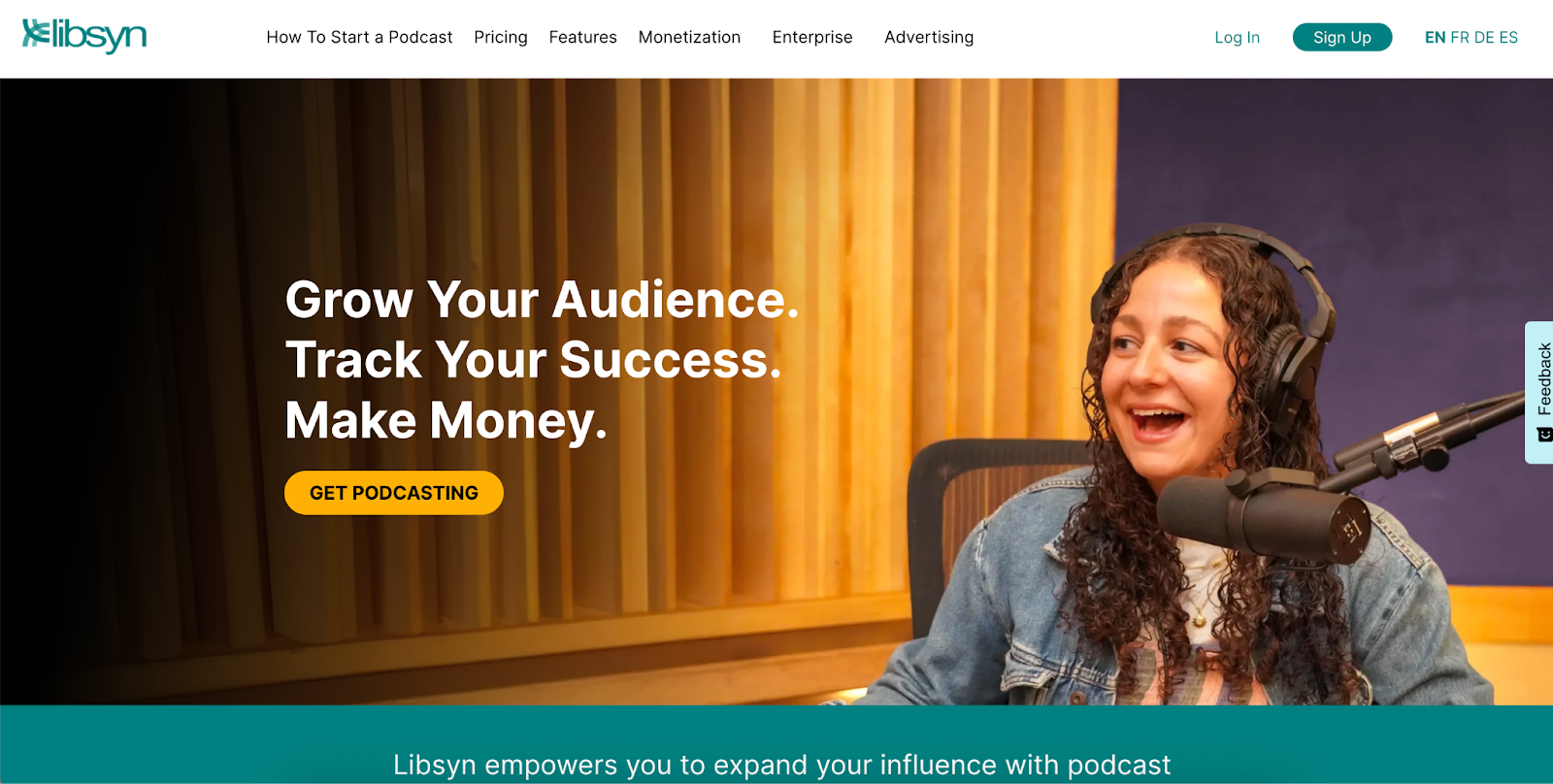
Task: Click the GET PODCASTING button
Action: coord(394,493)
